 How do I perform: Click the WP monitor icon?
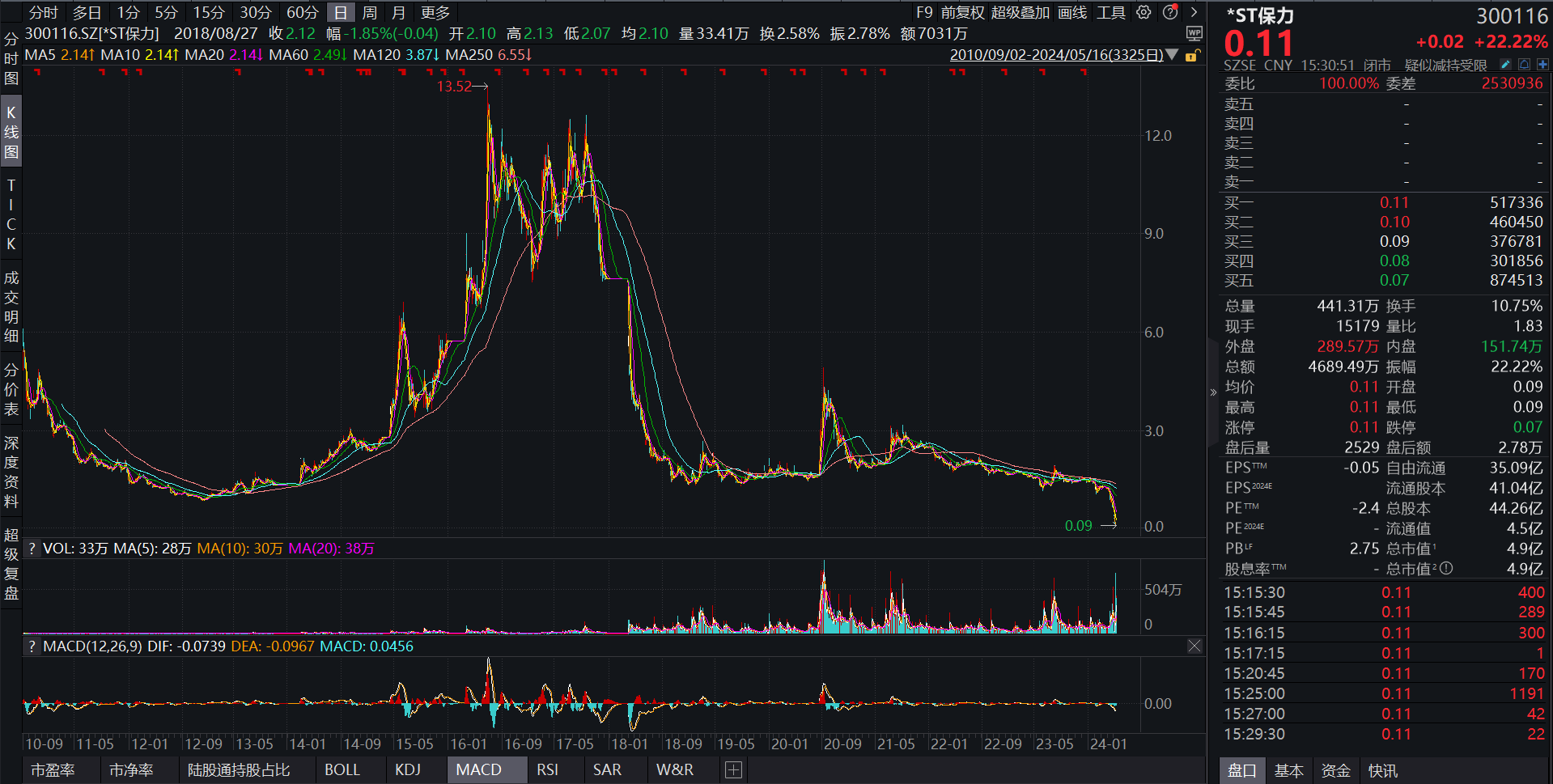coord(1194,33)
